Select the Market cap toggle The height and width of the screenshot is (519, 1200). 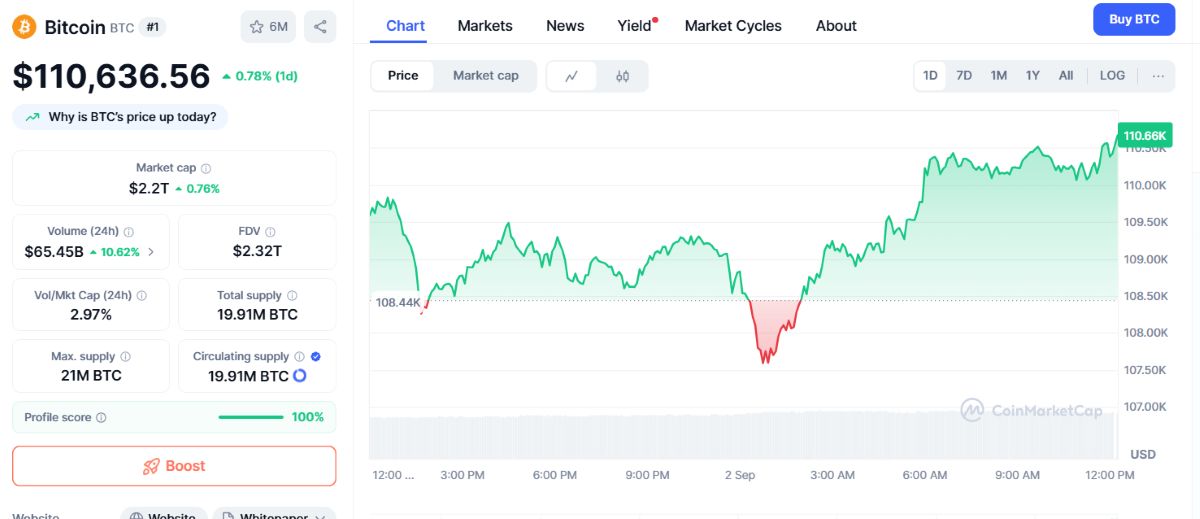(486, 76)
